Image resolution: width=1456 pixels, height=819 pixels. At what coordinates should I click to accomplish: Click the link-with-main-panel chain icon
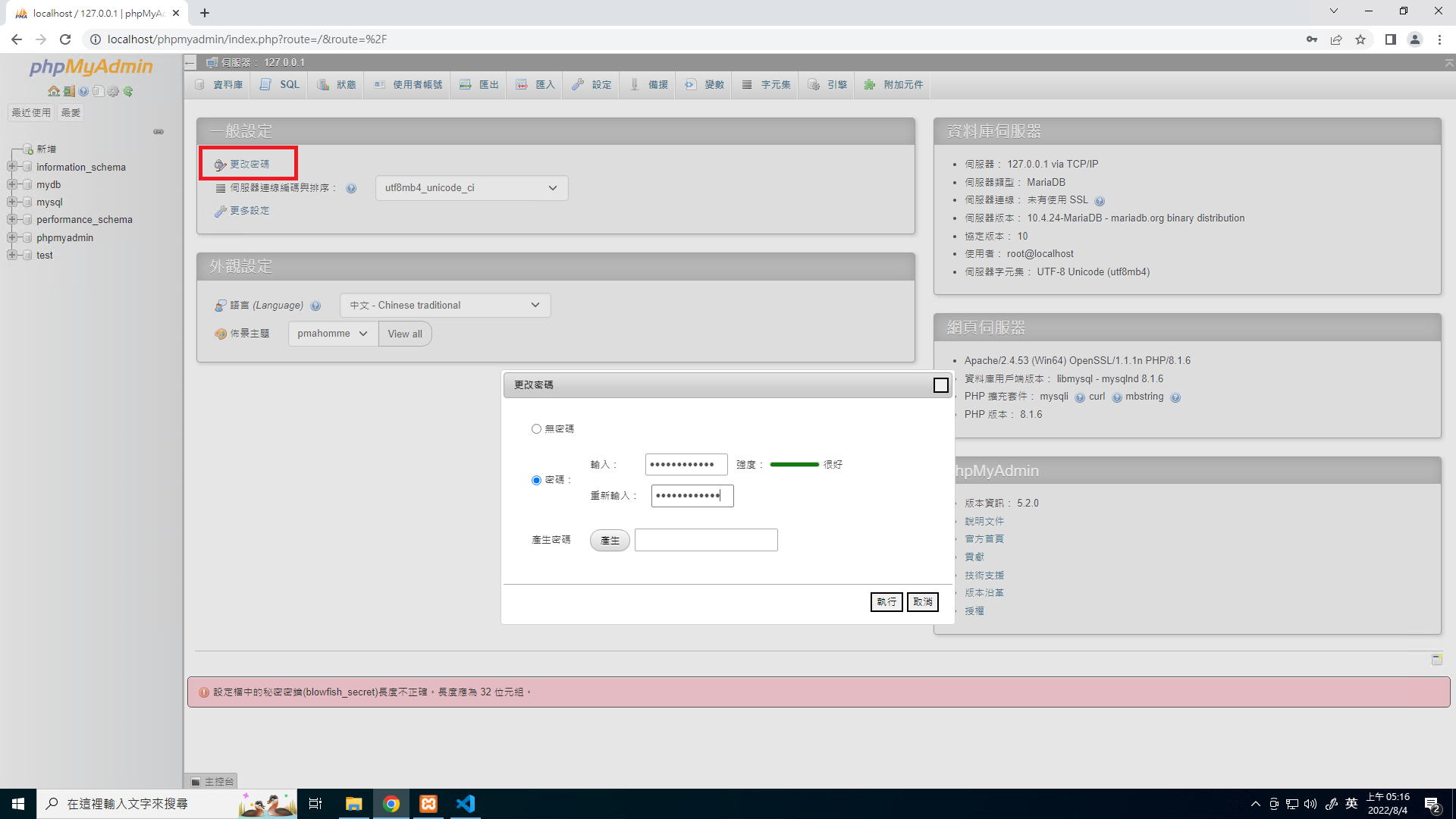158,132
